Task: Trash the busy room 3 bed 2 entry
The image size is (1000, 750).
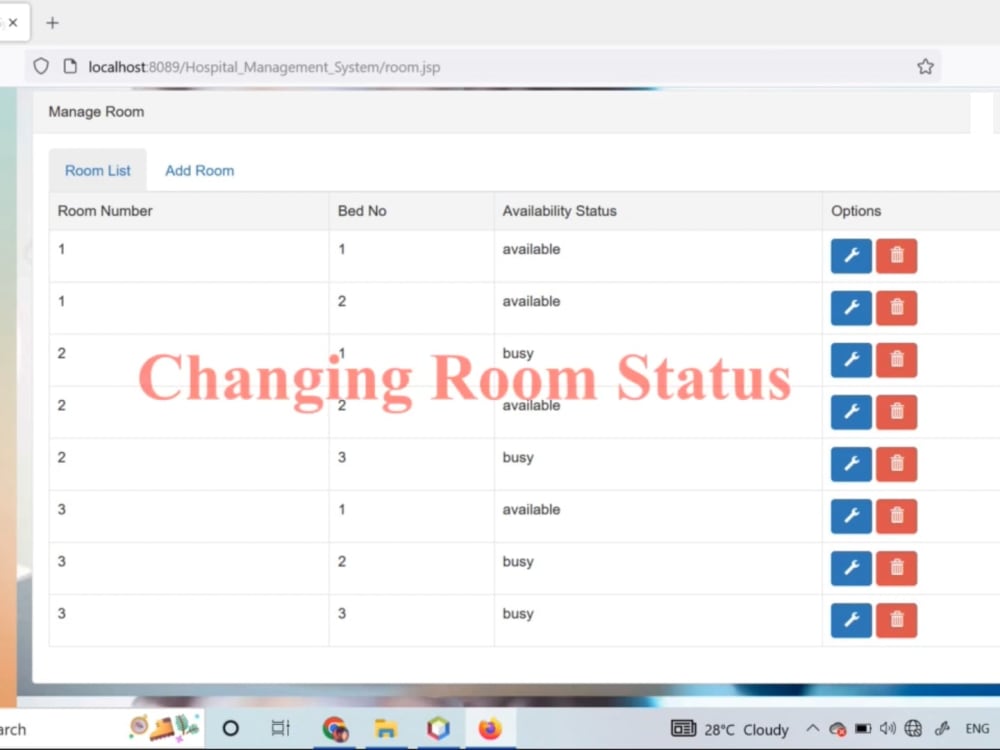Action: 896,568
